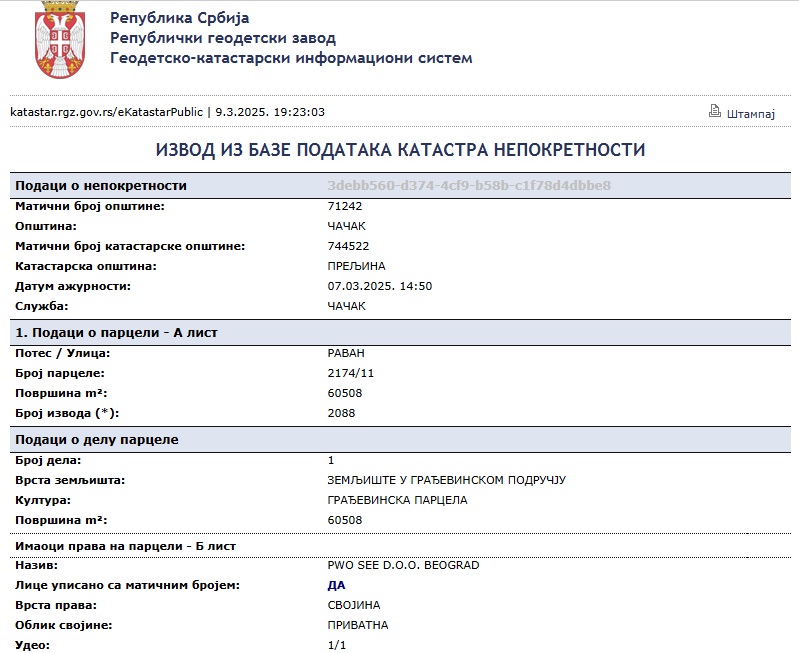Click the section header Подаци о непокретности
The image size is (799, 653).
tap(101, 186)
